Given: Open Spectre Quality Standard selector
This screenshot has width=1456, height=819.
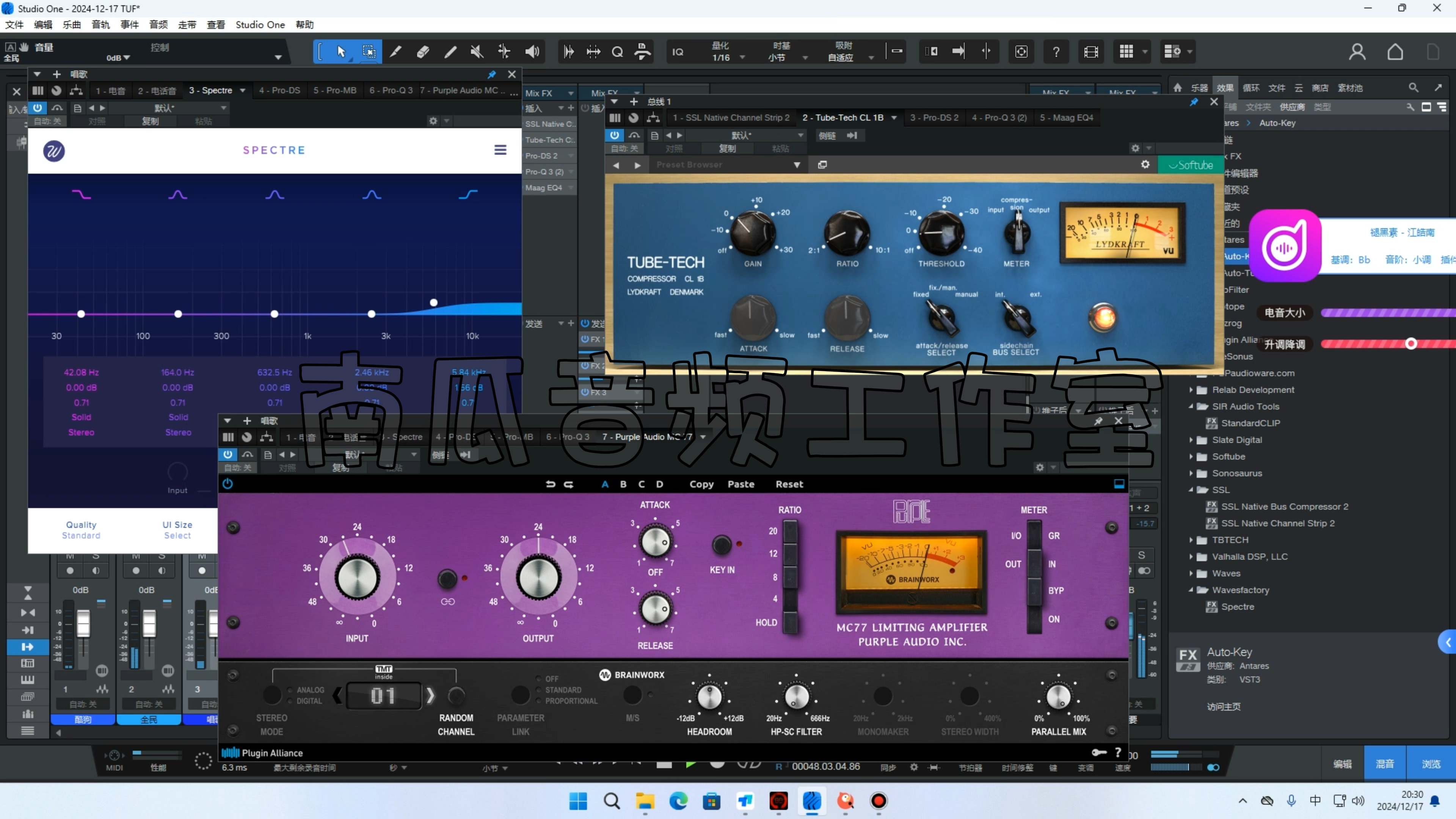Looking at the screenshot, I should 81,530.
